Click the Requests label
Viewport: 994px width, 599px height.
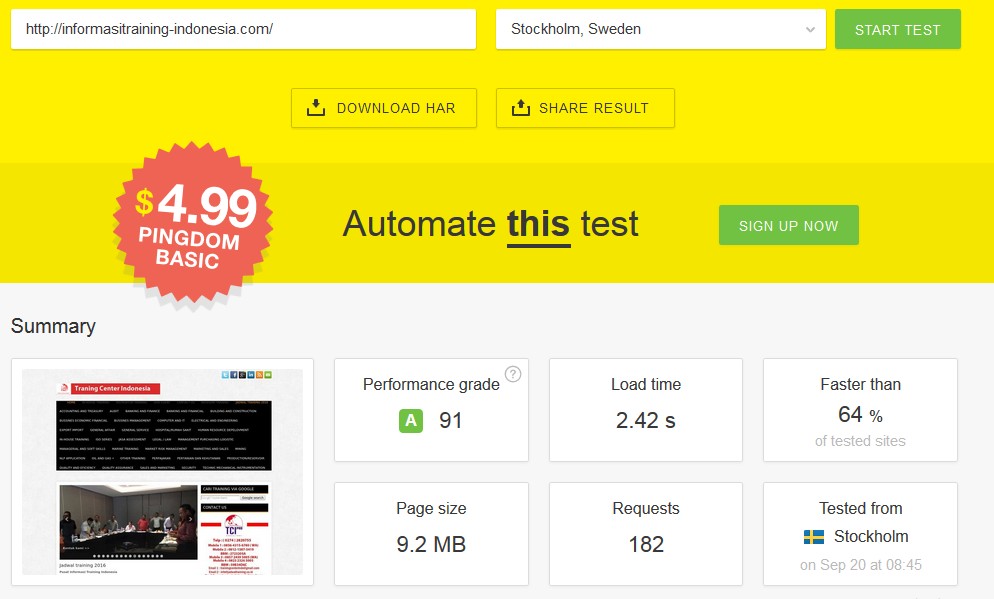coord(646,508)
